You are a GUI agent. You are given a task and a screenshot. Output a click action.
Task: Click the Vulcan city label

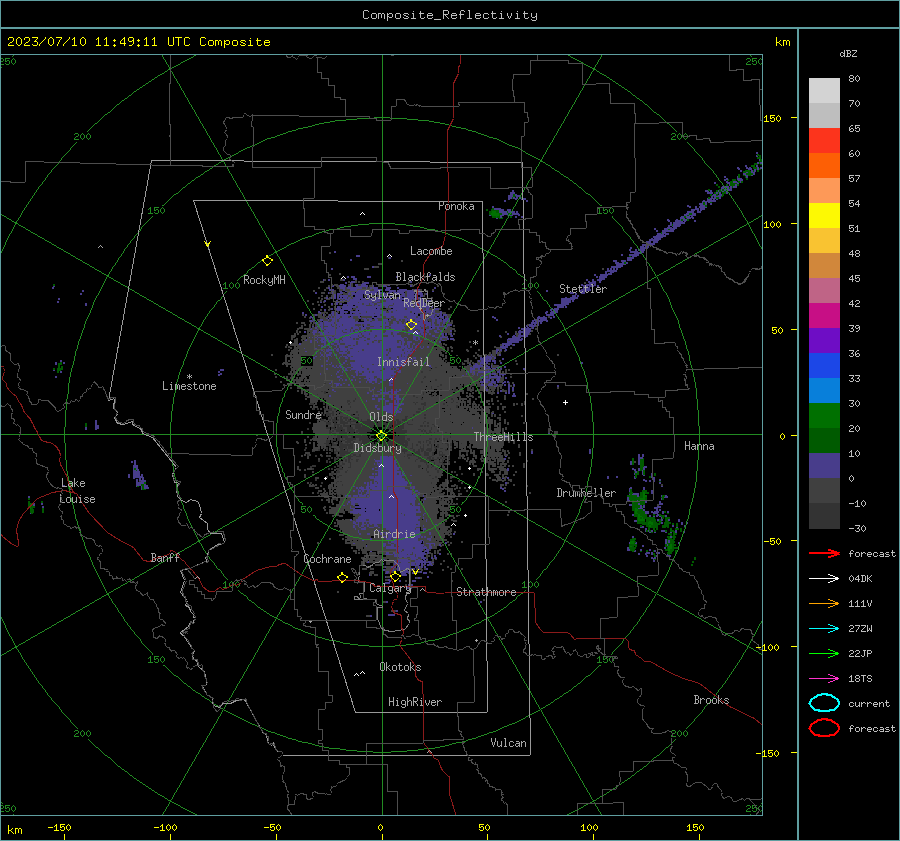tap(509, 743)
